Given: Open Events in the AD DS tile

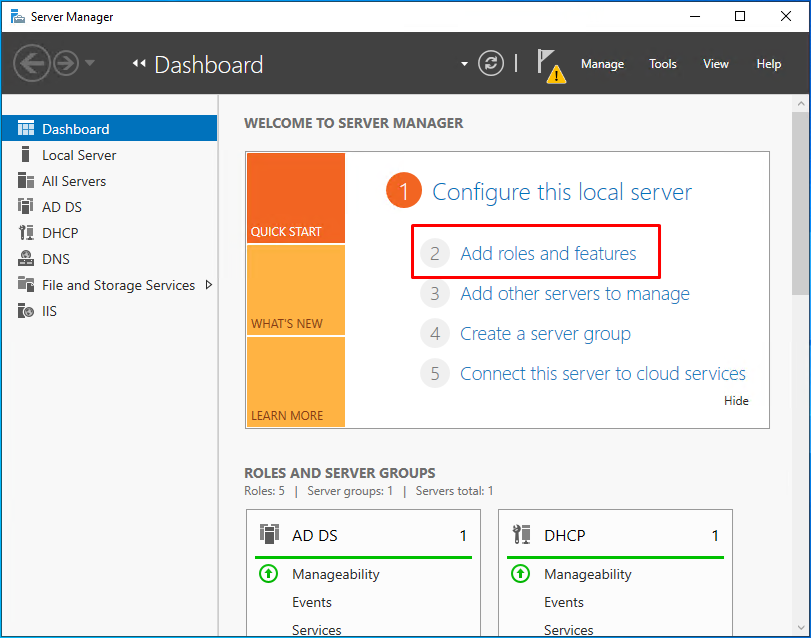Looking at the screenshot, I should tap(312, 602).
